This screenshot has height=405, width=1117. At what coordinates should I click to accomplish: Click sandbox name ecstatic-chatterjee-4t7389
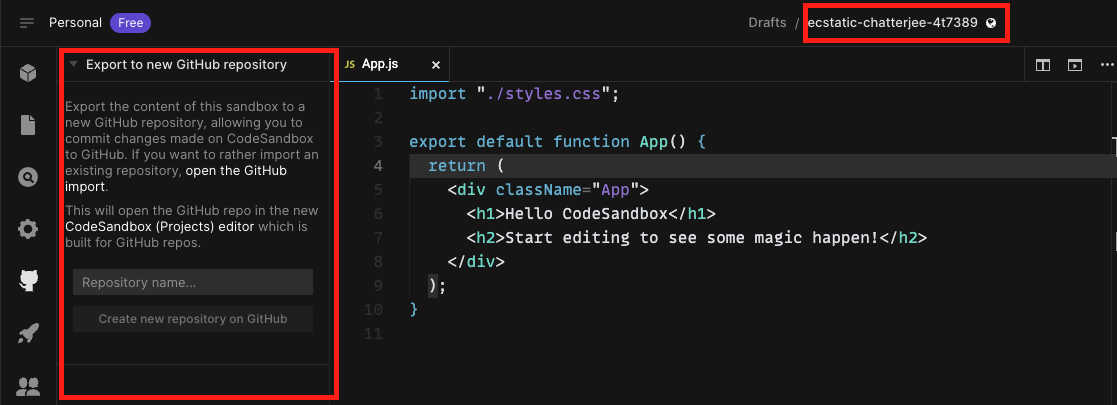pos(892,23)
